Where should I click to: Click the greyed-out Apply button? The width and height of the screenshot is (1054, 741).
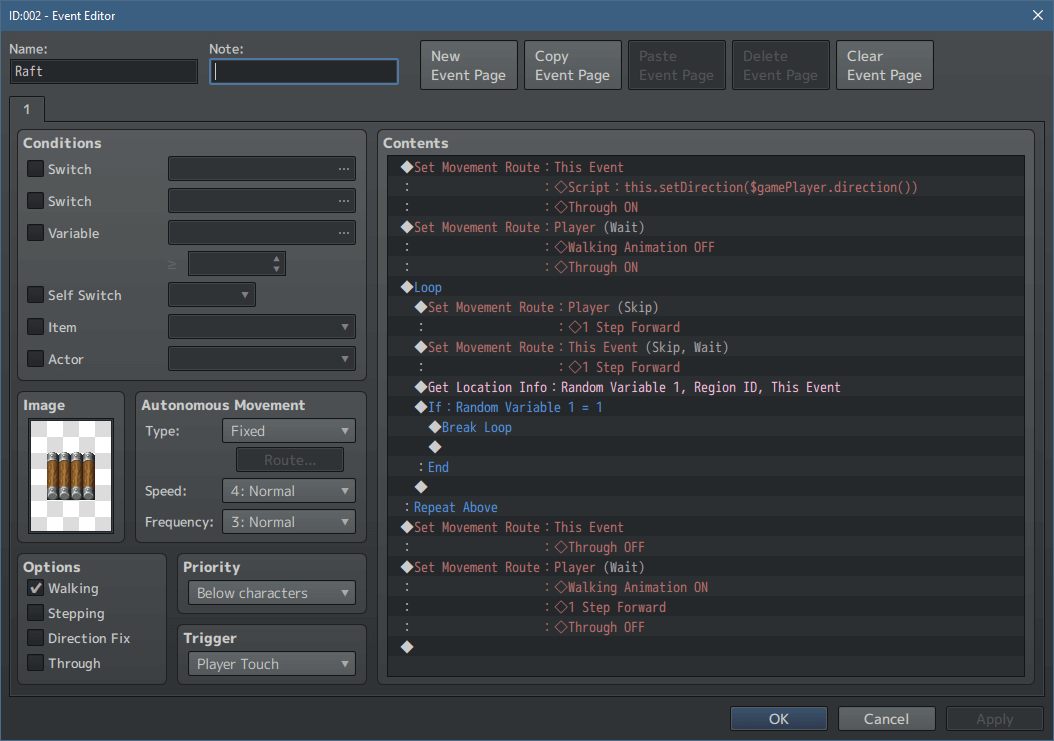(994, 719)
